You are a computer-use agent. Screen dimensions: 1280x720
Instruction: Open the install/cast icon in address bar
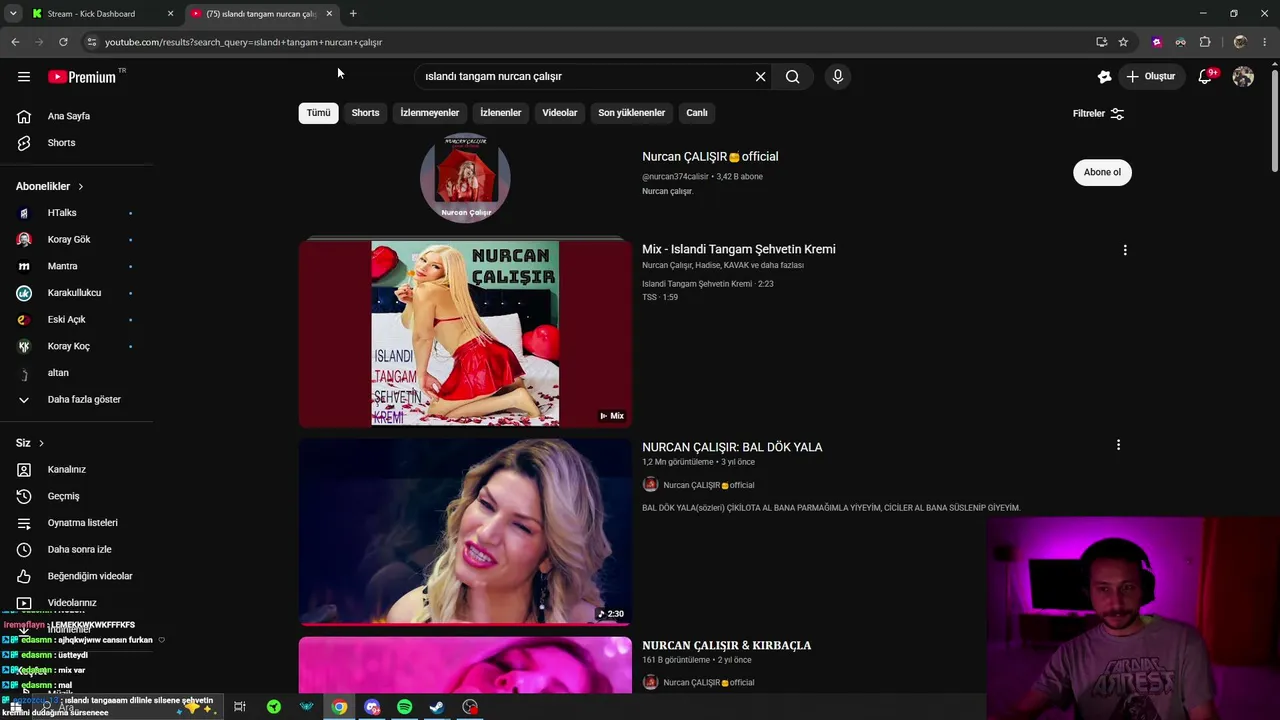1101,42
